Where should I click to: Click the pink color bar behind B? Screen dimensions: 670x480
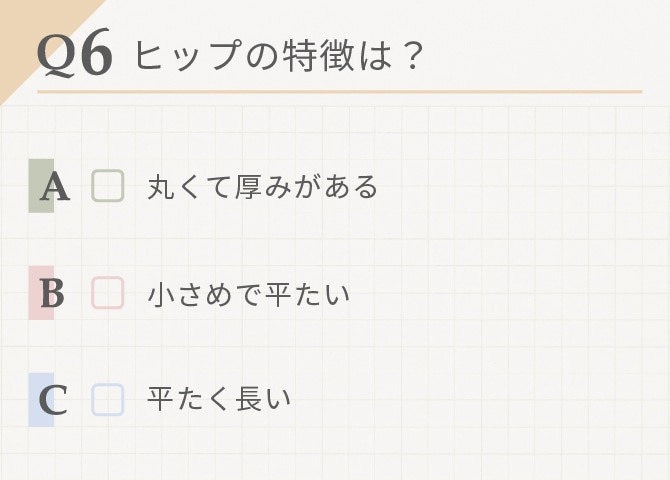[41, 293]
